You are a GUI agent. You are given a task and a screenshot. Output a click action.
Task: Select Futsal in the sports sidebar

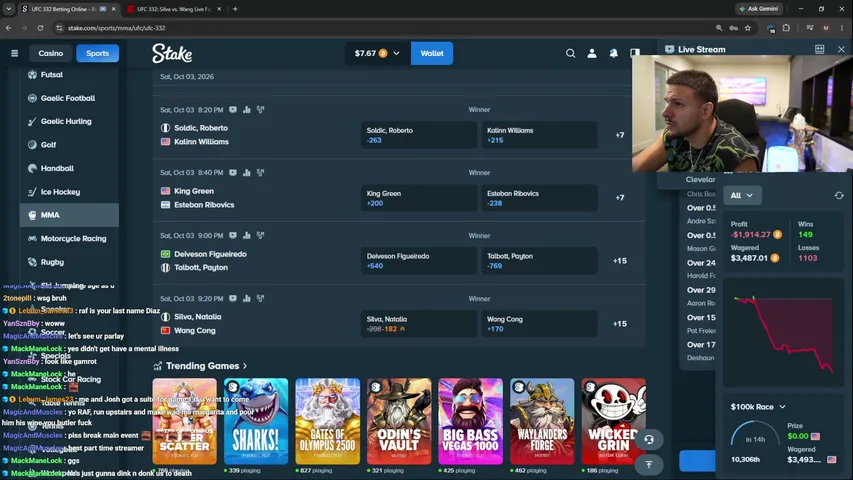coord(70,75)
